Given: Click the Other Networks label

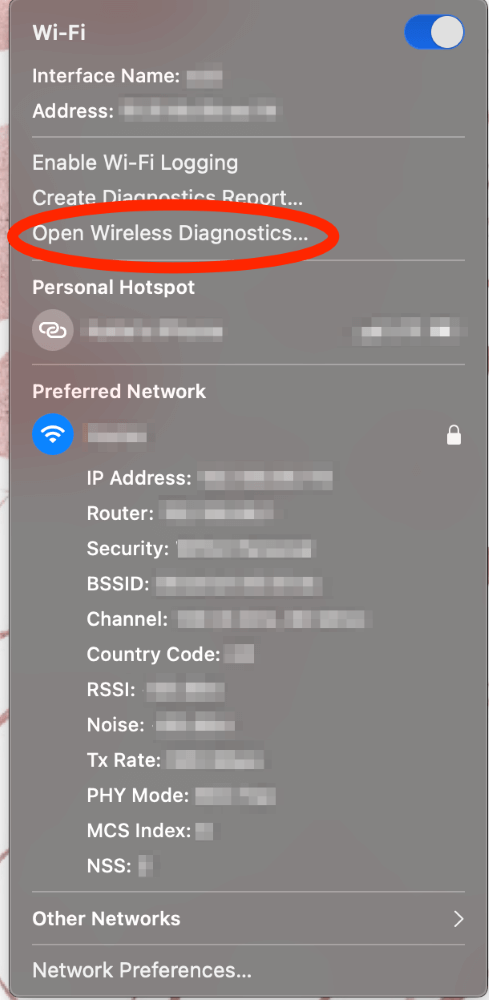Looking at the screenshot, I should [106, 919].
